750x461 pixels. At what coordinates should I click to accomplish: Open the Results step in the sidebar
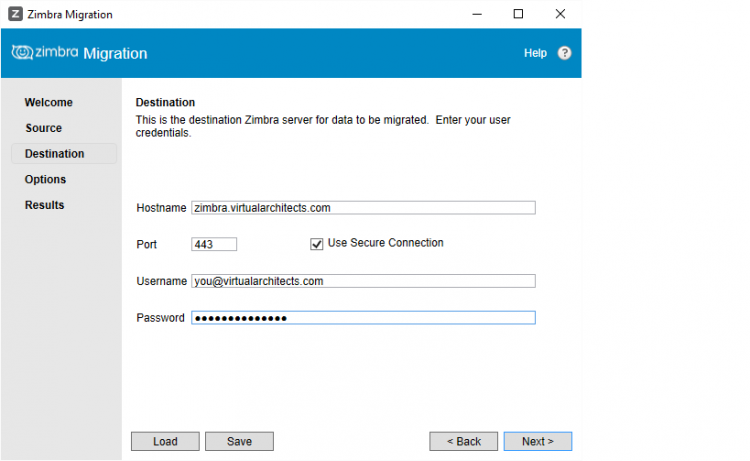[x=44, y=205]
